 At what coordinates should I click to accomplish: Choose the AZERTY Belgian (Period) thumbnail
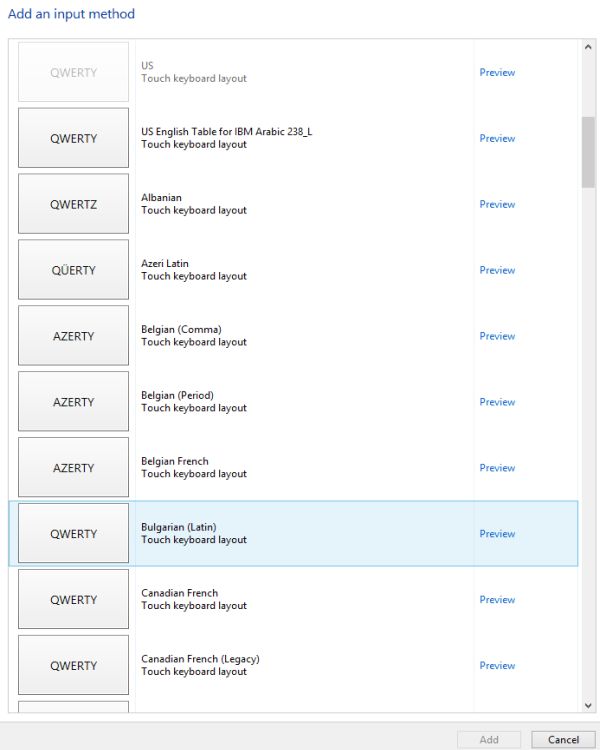(x=74, y=402)
